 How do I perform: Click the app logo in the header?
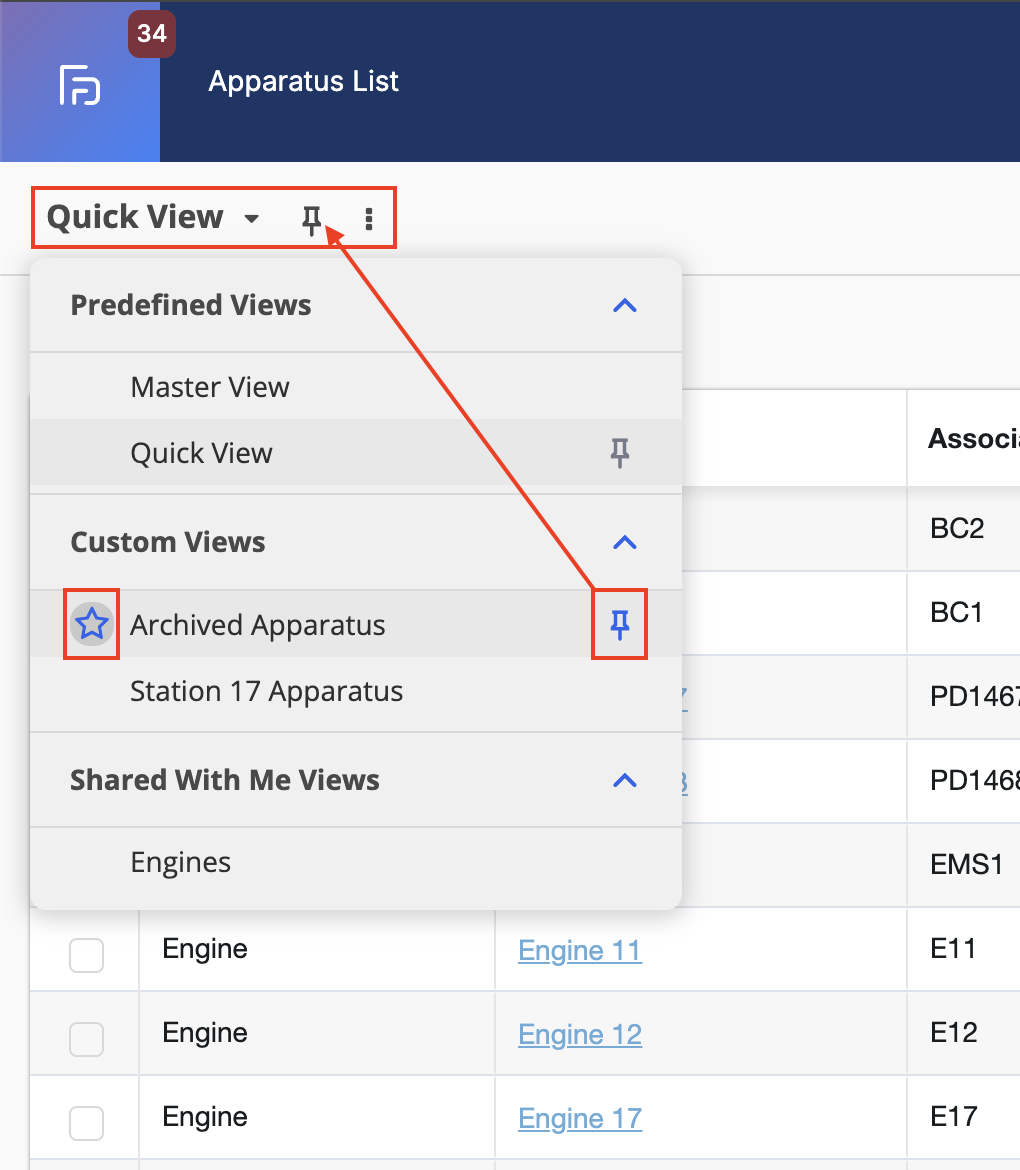(x=80, y=85)
